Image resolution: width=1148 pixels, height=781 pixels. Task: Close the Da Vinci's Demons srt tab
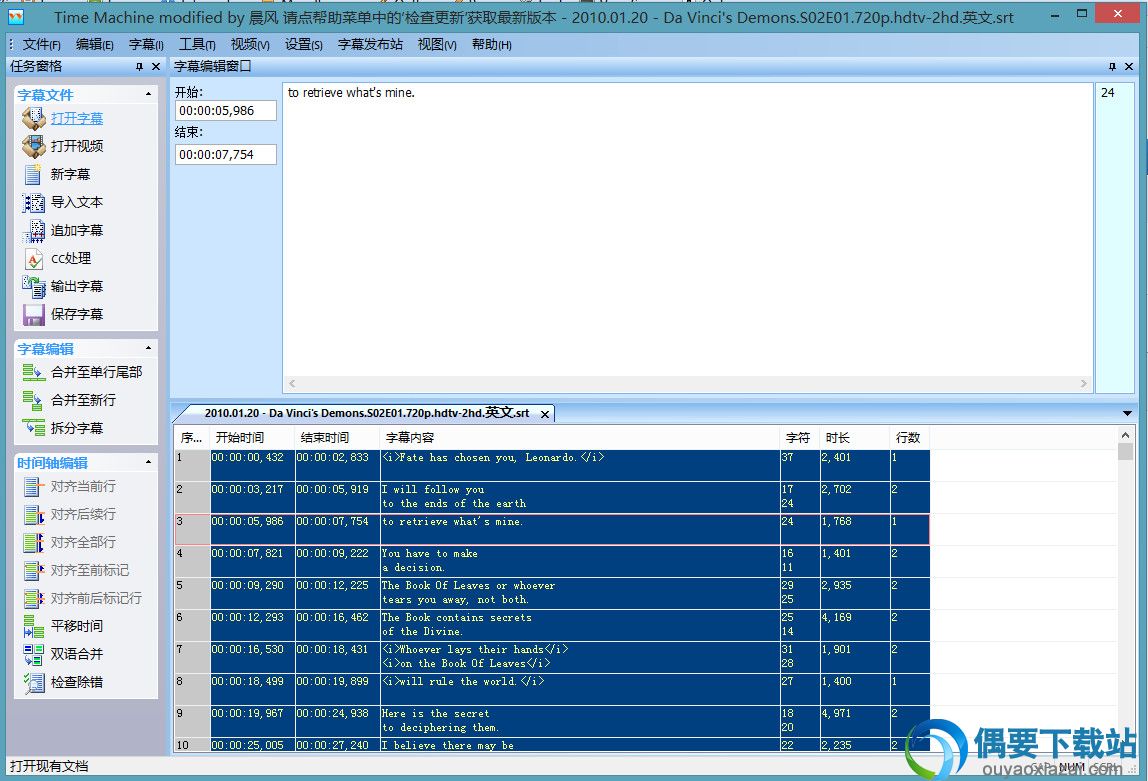(545, 414)
